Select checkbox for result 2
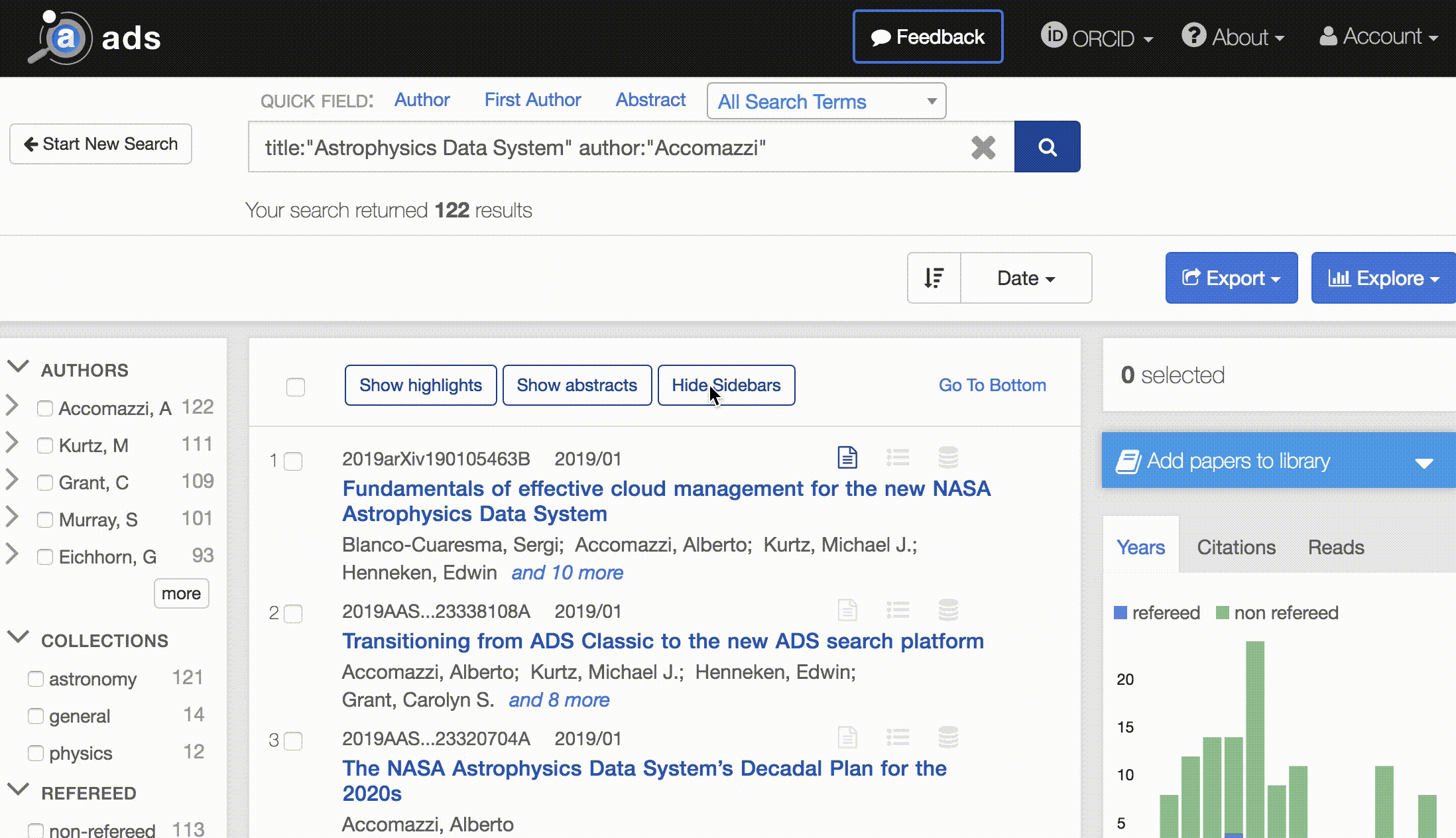Viewport: 1456px width, 838px height. 293,614
